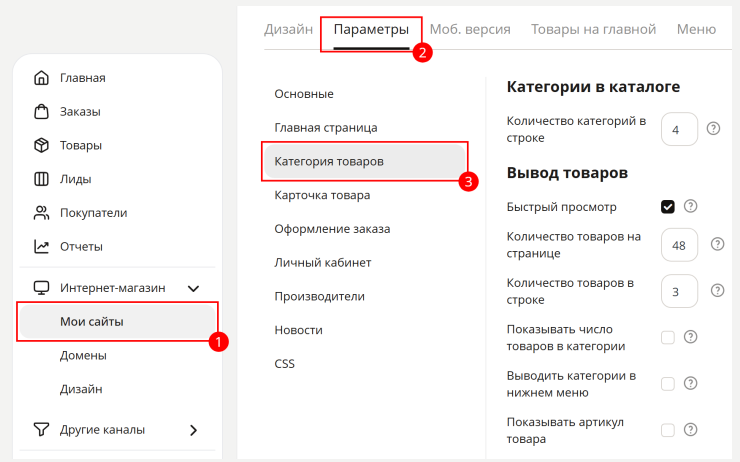This screenshot has width=740, height=462.
Task: Open help for Выводить категории в нижнем меню
Action: (x=690, y=383)
